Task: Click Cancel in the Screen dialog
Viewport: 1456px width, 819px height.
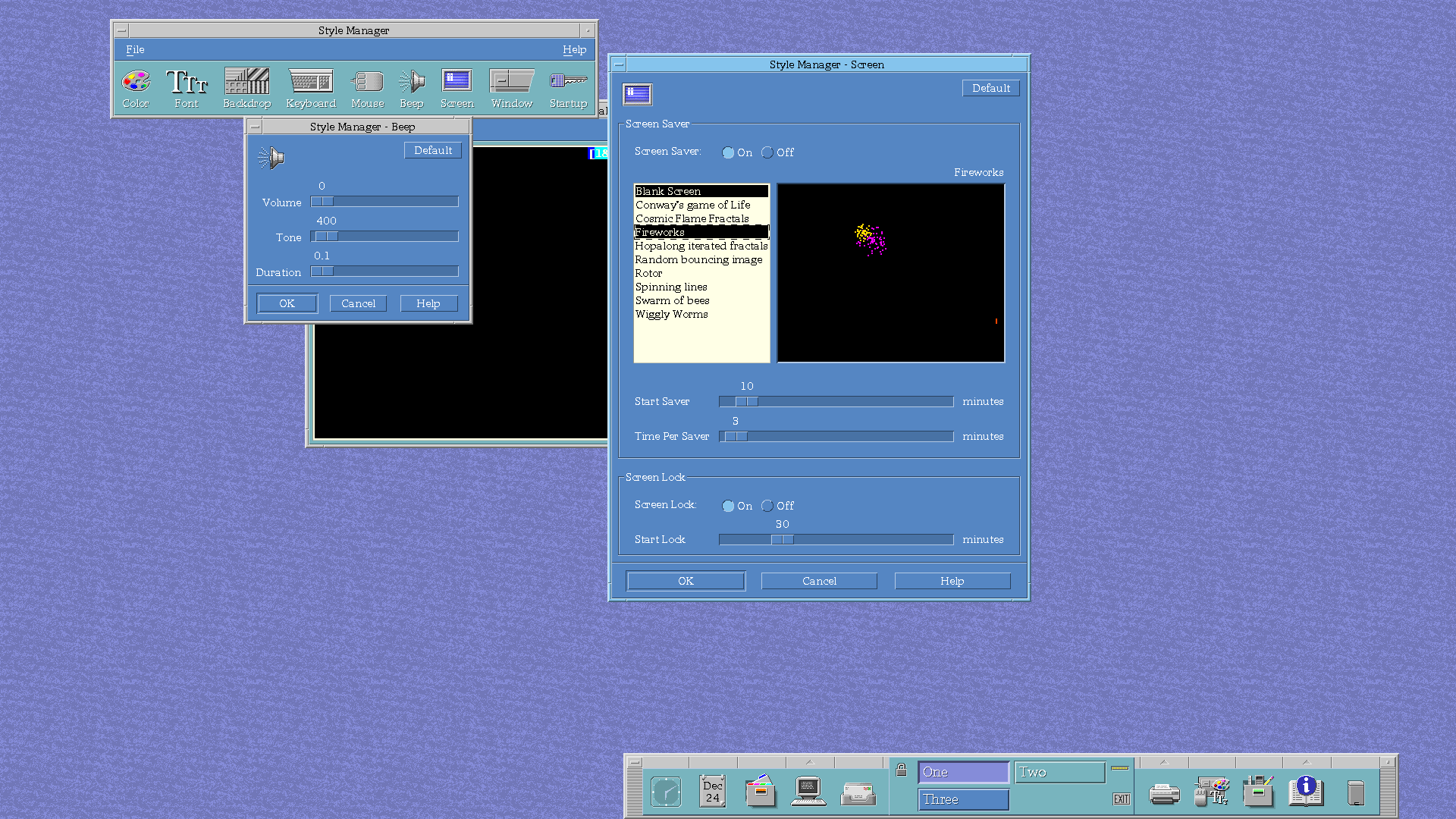Action: tap(819, 581)
